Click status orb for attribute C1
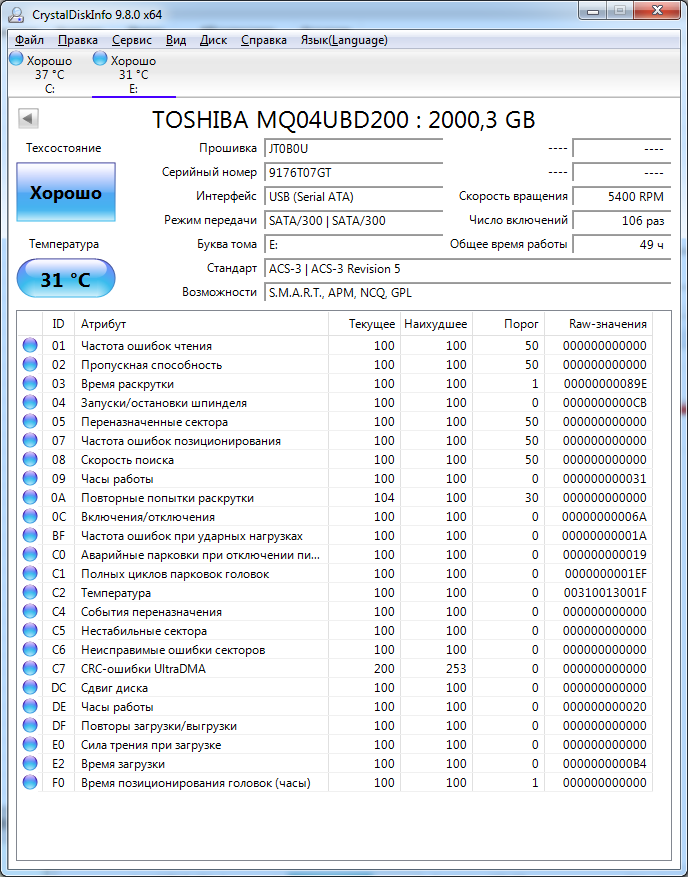This screenshot has width=688, height=877. coord(30,573)
